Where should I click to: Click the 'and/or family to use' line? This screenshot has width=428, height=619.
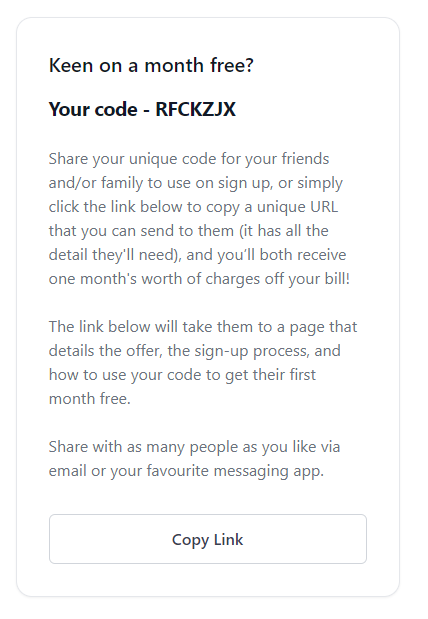(196, 183)
